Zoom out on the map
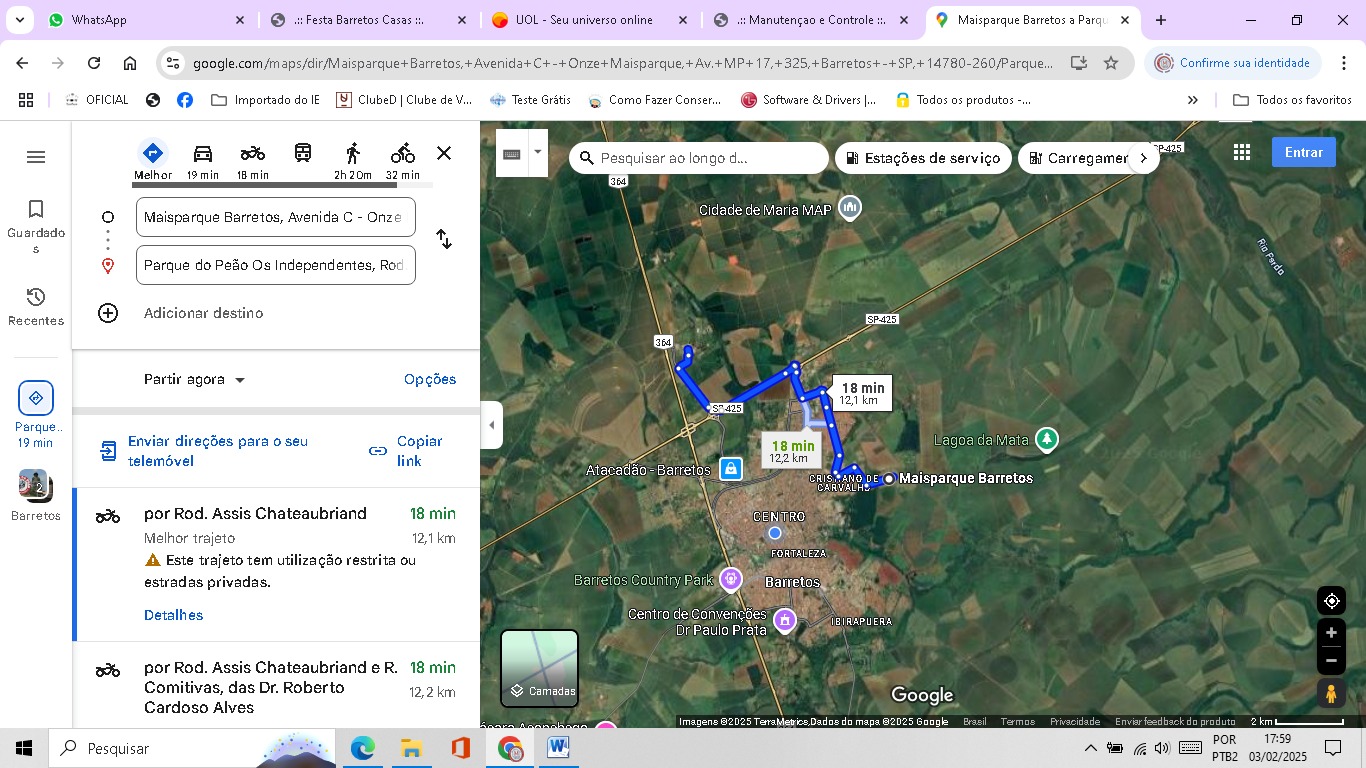 (1331, 660)
